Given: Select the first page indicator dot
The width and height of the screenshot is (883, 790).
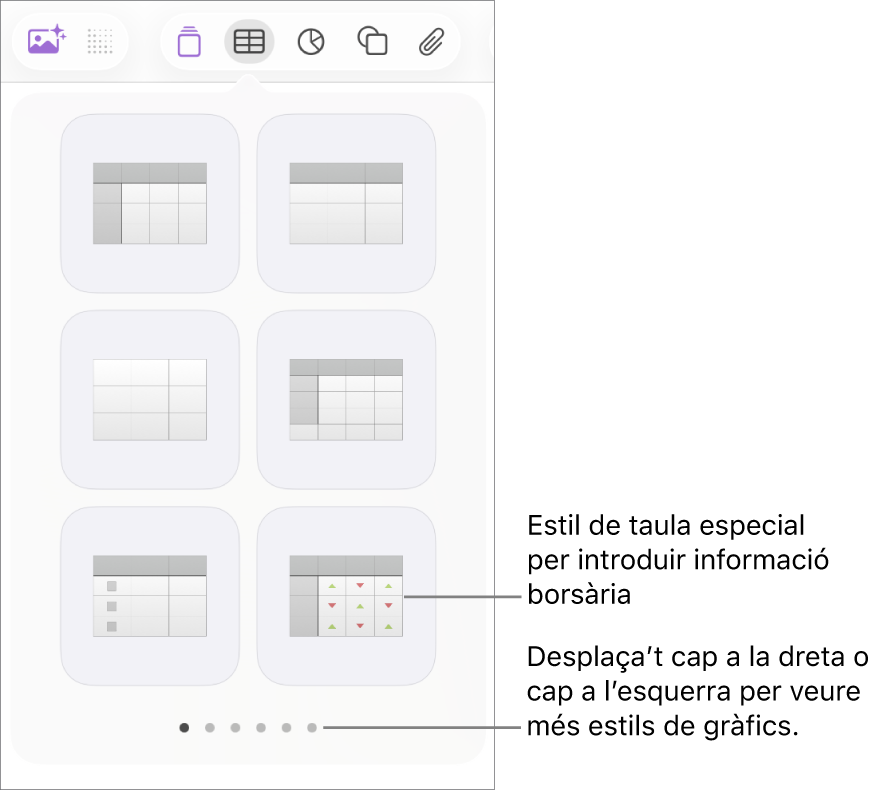Looking at the screenshot, I should (x=184, y=727).
